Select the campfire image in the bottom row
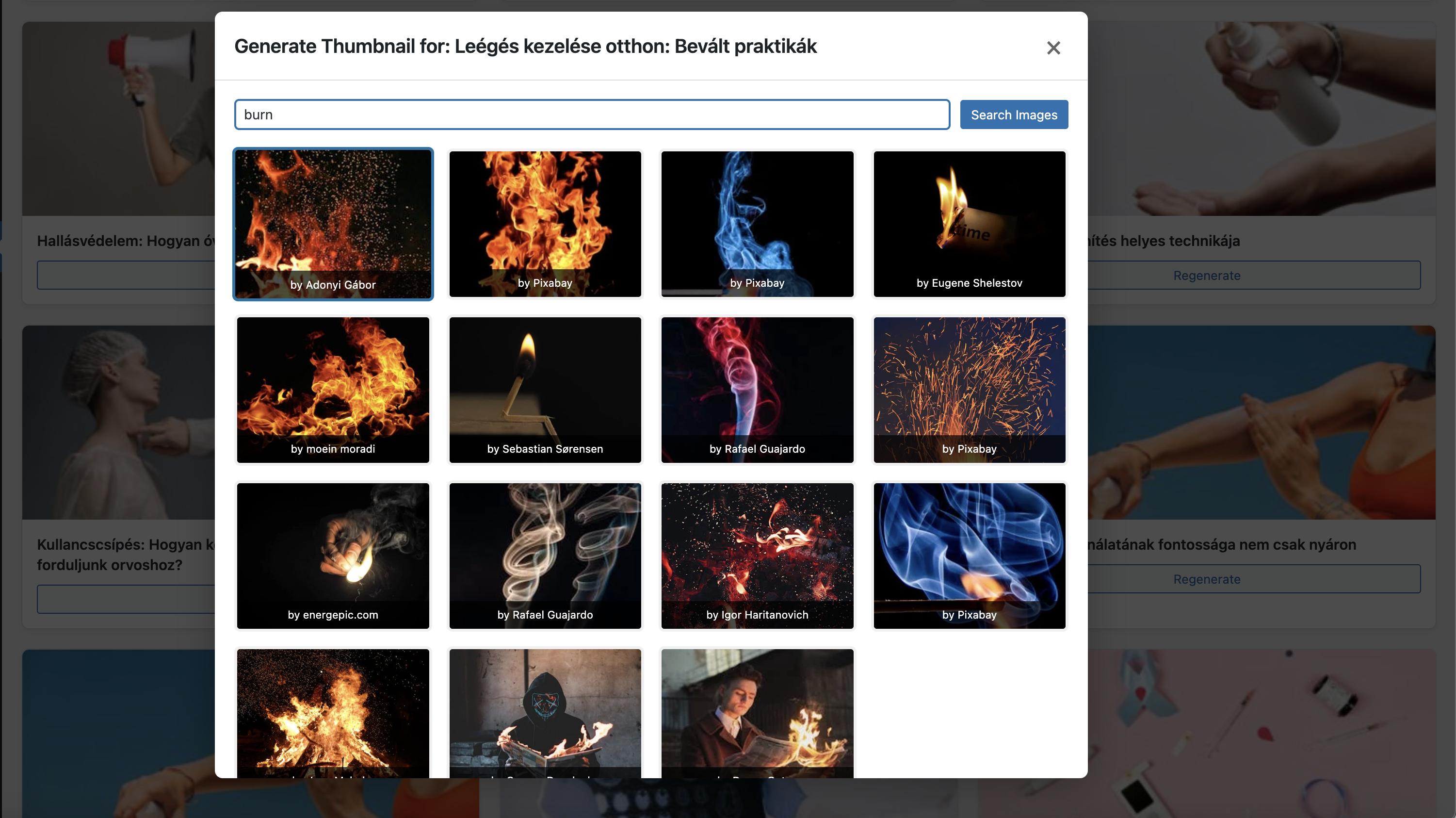This screenshot has width=1456, height=818. point(333,713)
